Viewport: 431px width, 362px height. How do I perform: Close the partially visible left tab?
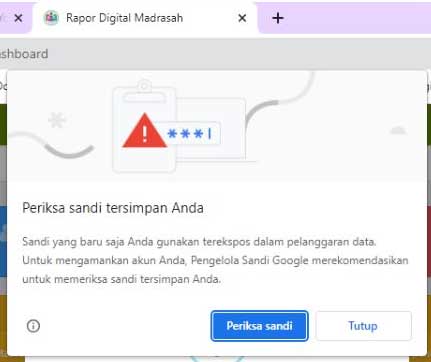pyautogui.click(x=19, y=18)
